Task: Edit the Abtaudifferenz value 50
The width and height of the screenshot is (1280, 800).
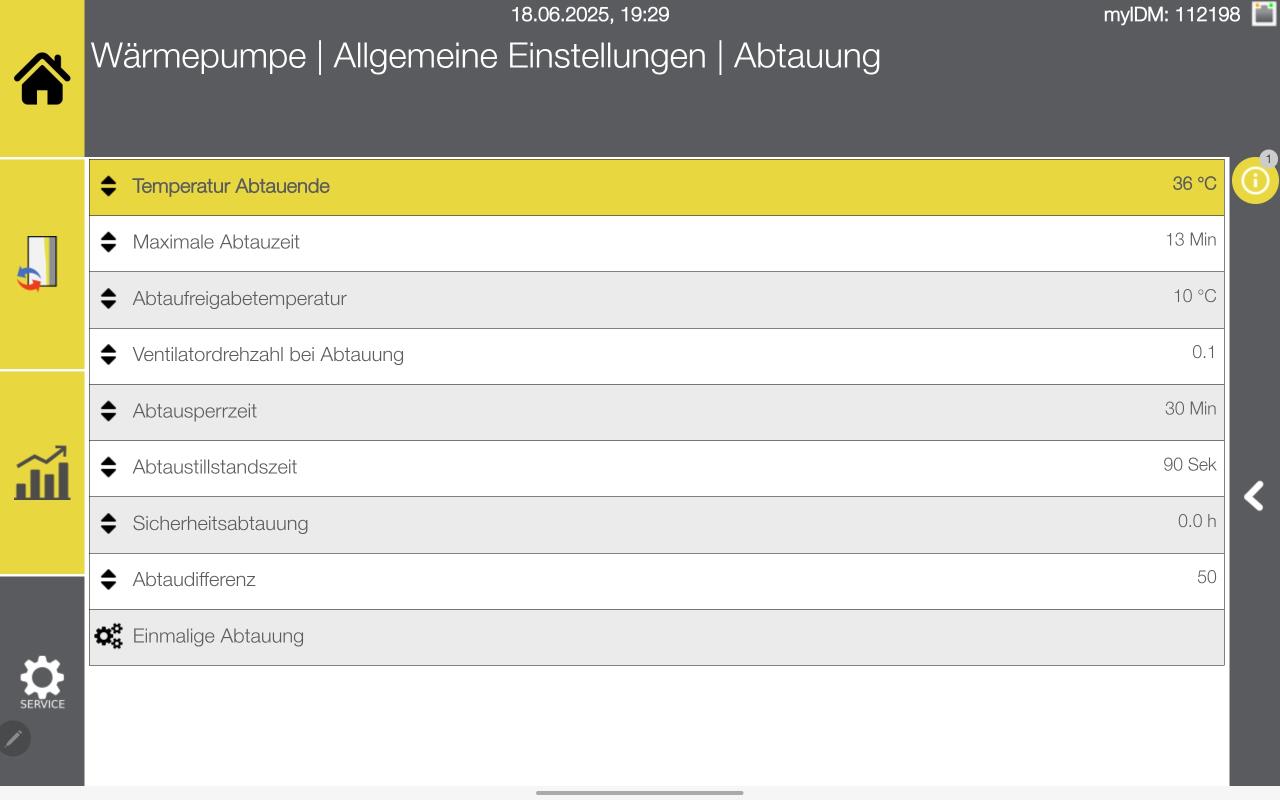Action: (1206, 577)
